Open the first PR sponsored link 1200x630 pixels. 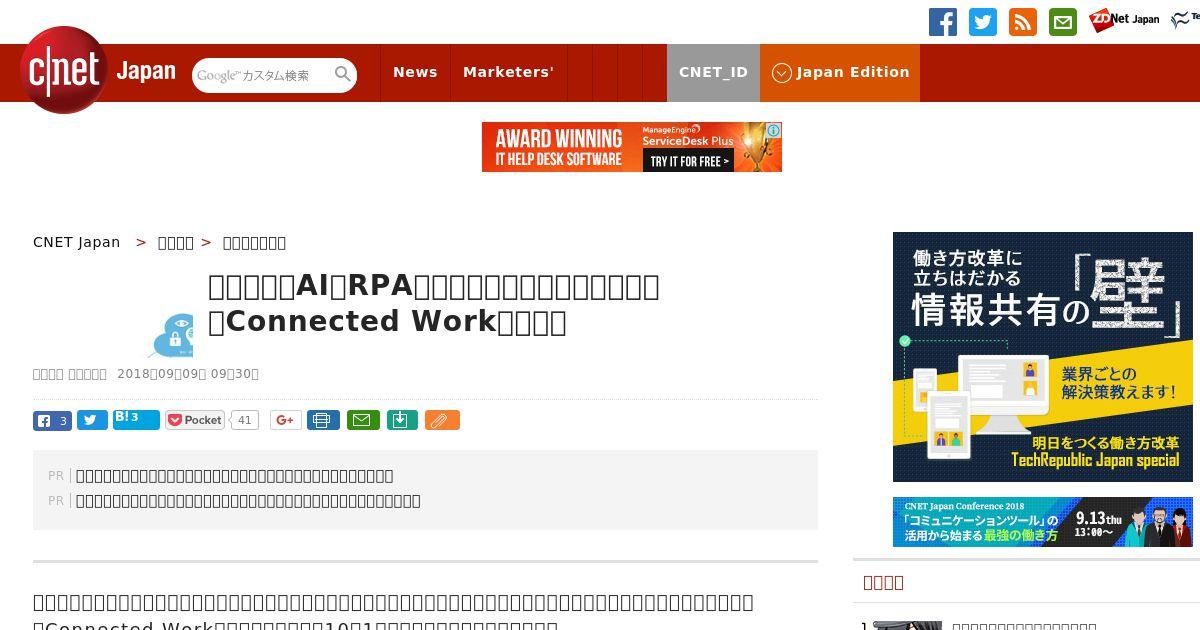pyautogui.click(x=235, y=475)
